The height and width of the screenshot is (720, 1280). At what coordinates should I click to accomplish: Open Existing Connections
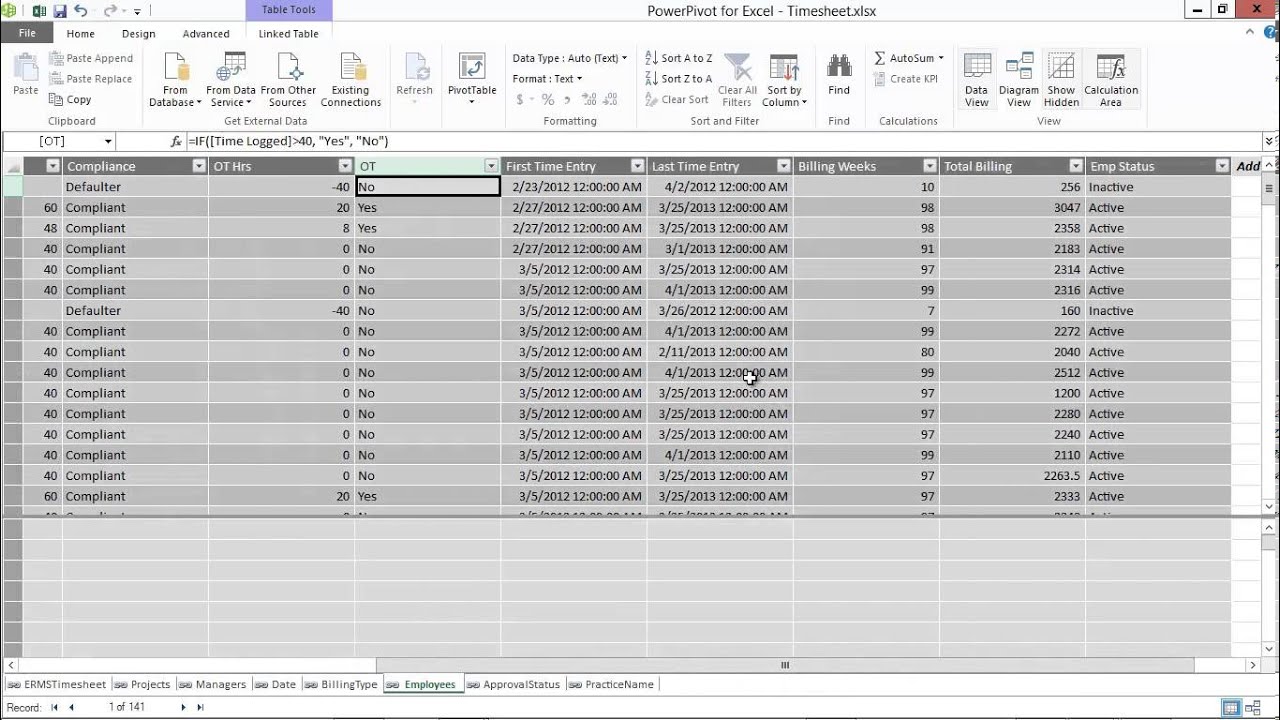(x=351, y=80)
